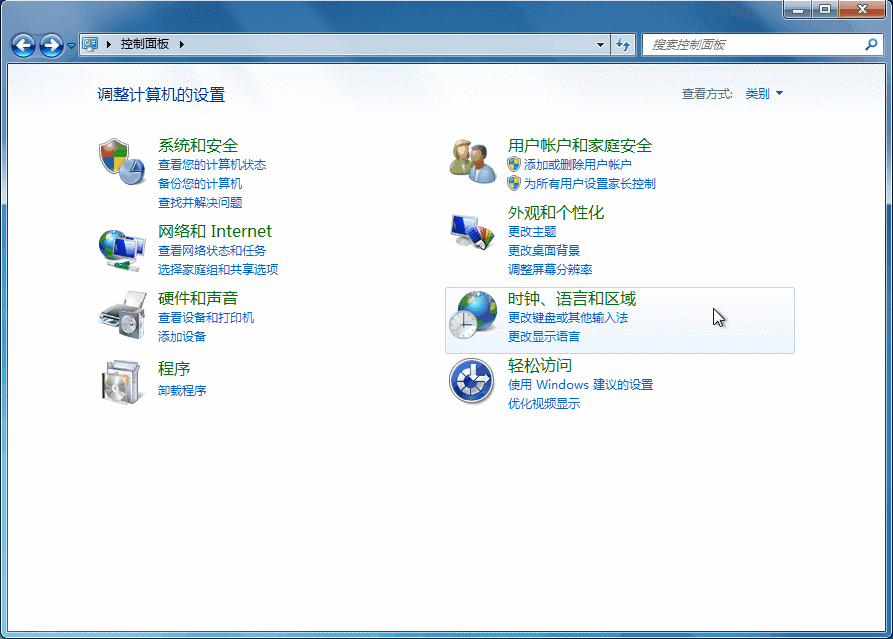
Task: Open 轻松访问 category
Action: coord(539,366)
